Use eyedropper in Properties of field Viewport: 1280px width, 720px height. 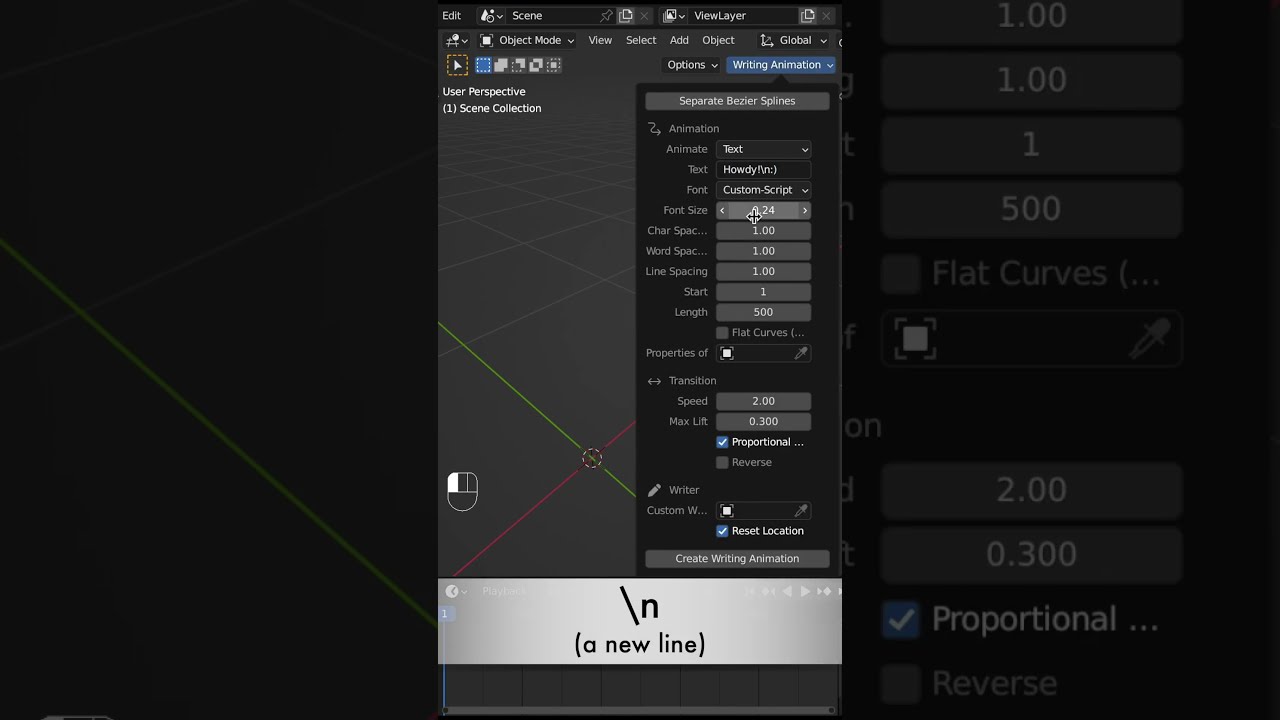tap(801, 353)
